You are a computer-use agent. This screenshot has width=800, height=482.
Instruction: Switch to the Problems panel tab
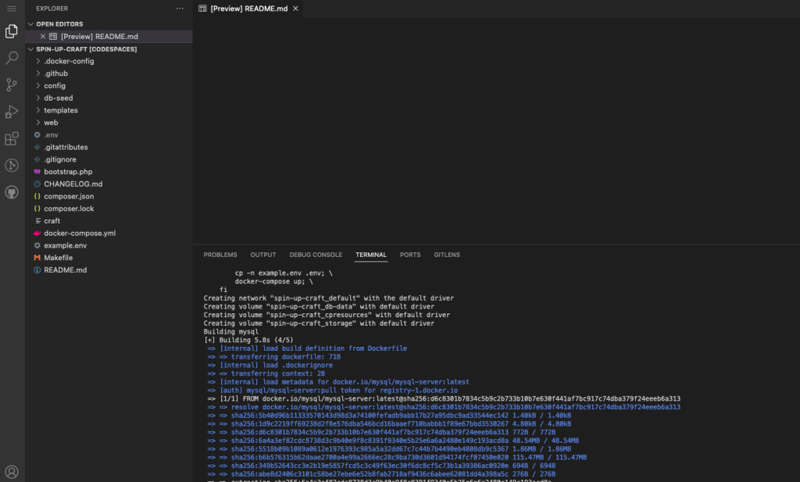[x=220, y=255]
